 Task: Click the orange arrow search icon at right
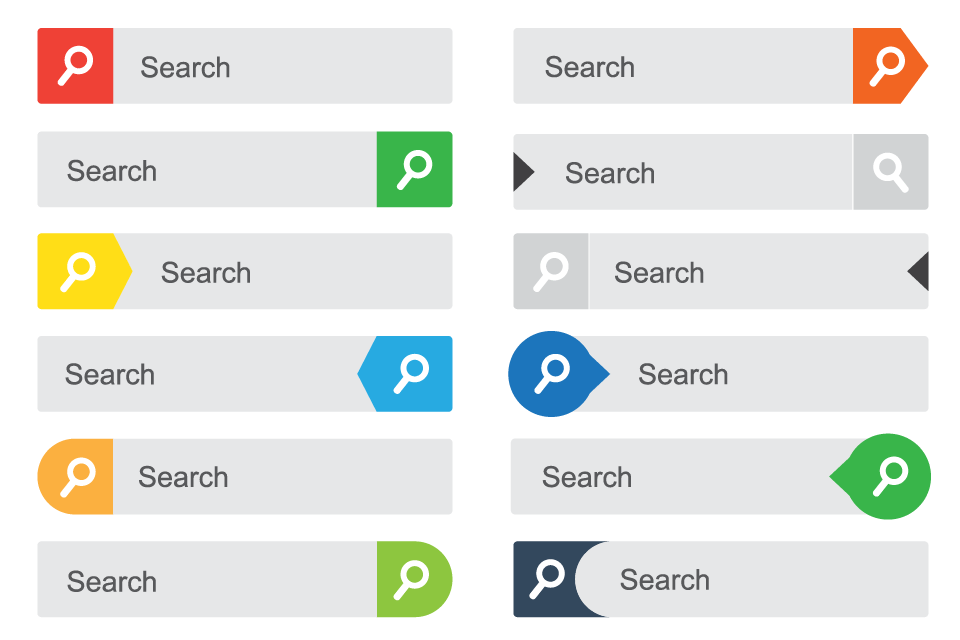(x=887, y=66)
